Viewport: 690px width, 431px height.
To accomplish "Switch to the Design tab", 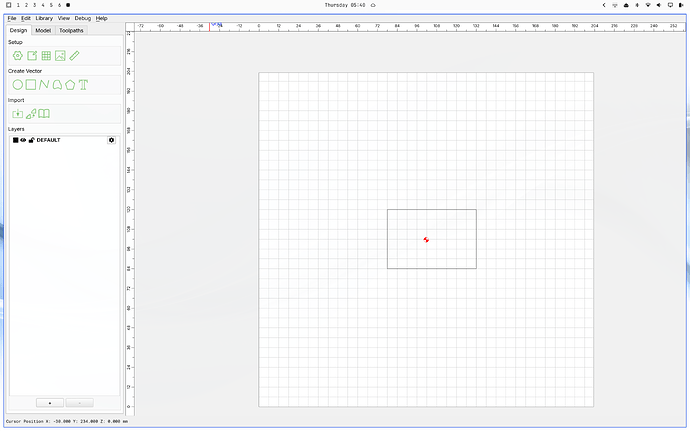I will 18,30.
